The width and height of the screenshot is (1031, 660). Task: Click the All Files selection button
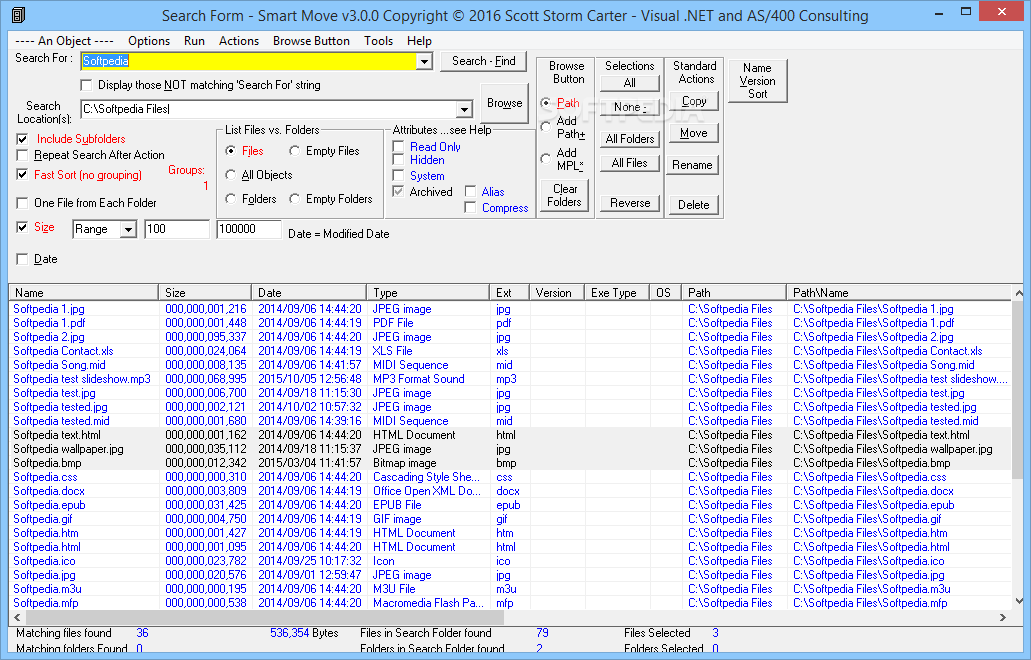[x=629, y=163]
